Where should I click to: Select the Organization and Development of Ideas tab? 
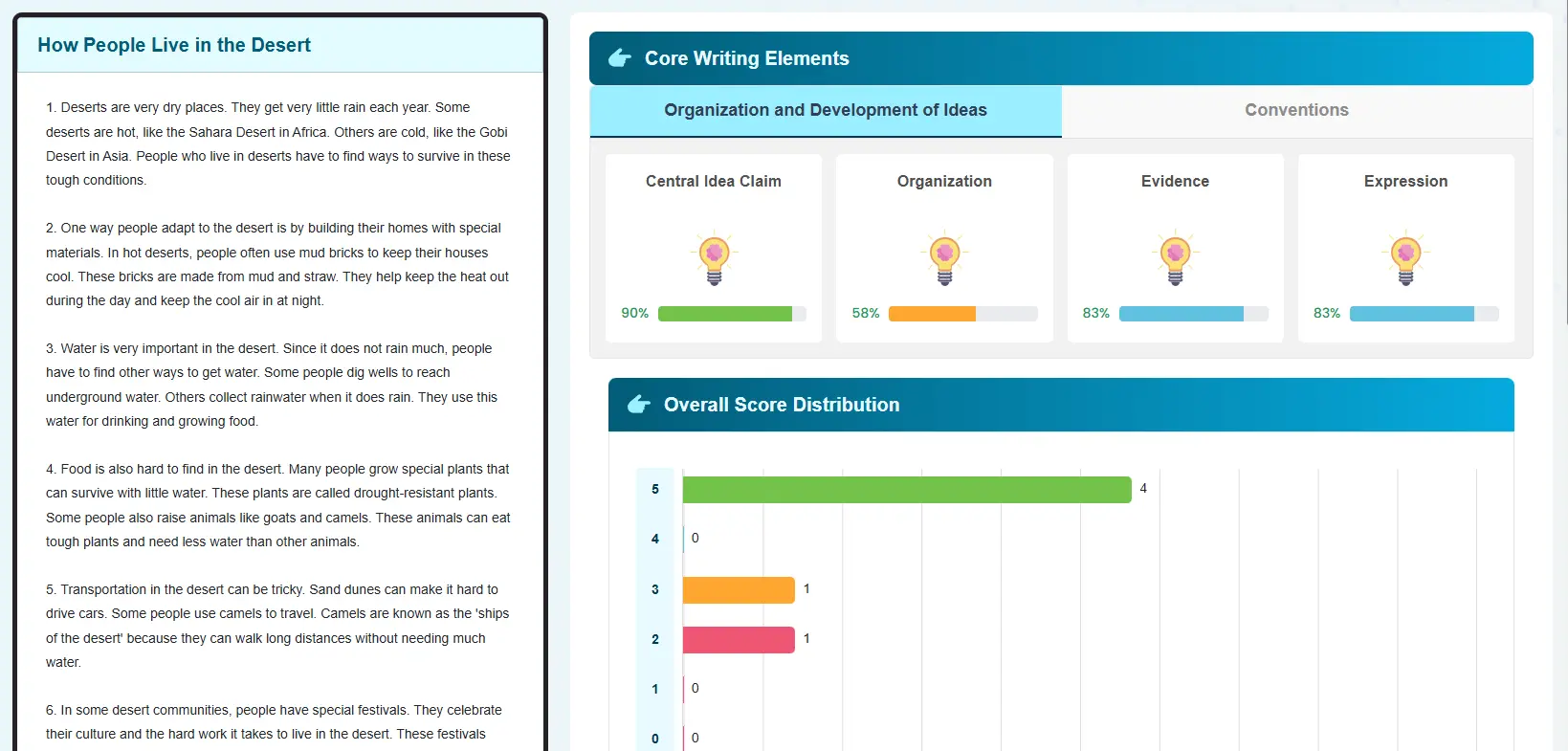(826, 111)
